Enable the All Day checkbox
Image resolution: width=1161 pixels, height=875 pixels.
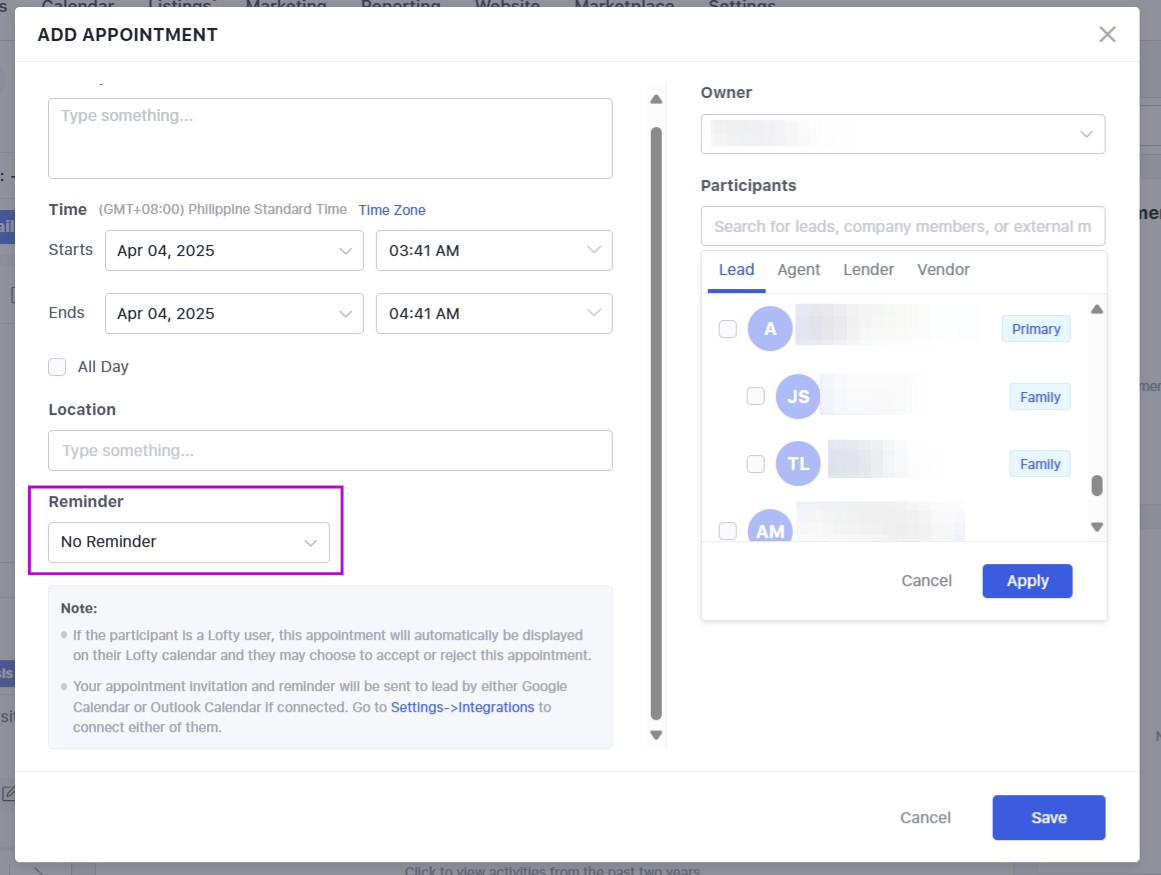coord(57,367)
